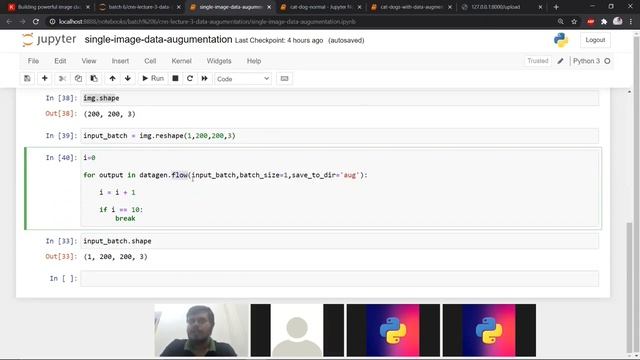Open the browser three-dot menu

(x=631, y=22)
